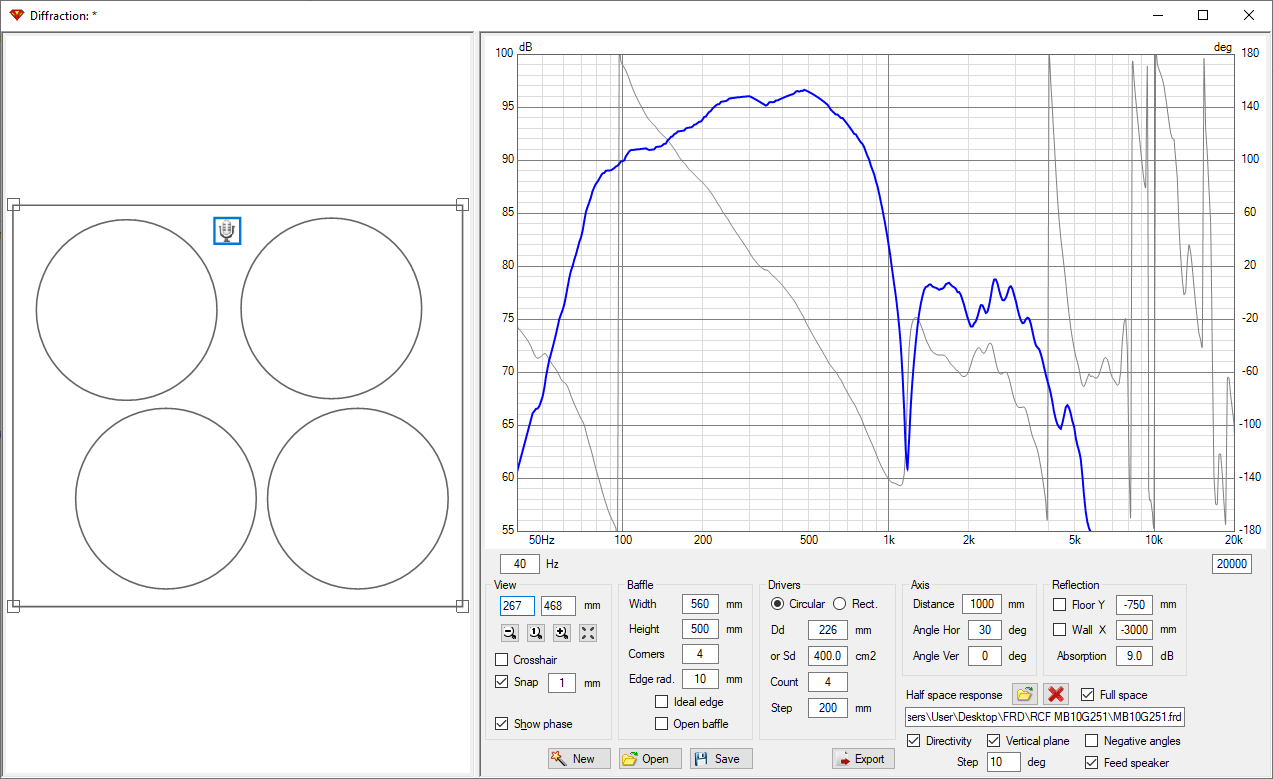
Task: Select the bottom-right driver circle
Action: point(358,498)
